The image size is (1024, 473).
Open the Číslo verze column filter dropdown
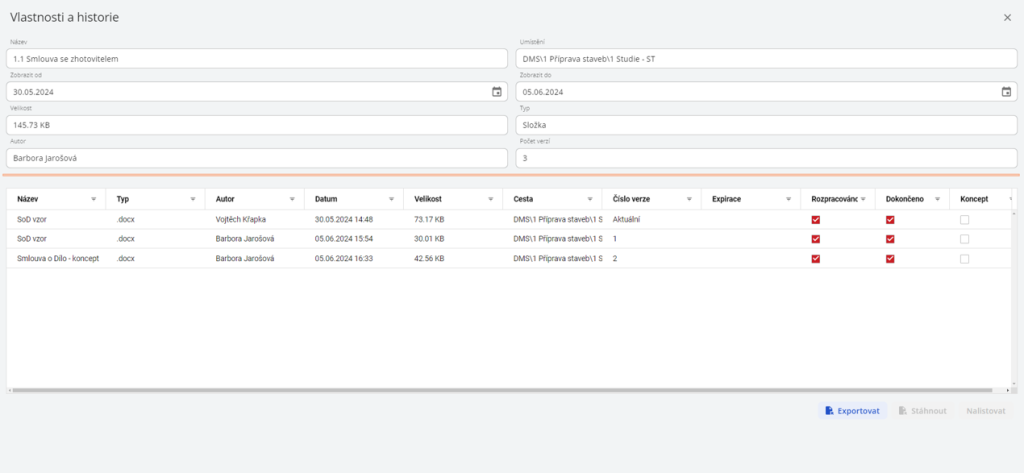(x=688, y=199)
